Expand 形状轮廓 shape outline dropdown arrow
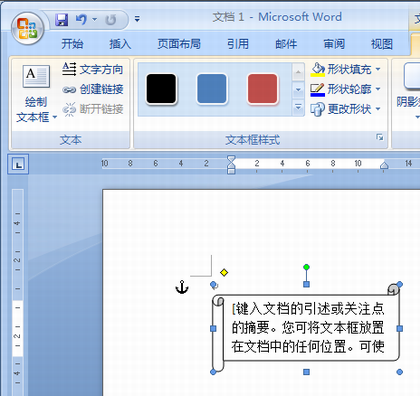 [378, 89]
